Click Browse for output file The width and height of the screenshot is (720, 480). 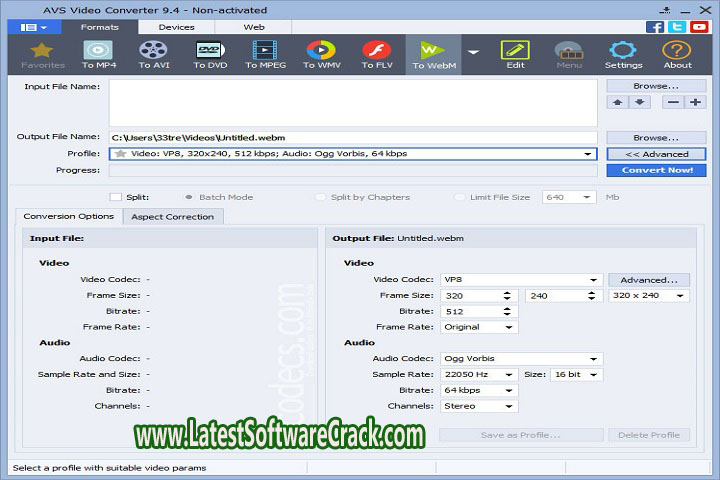(656, 137)
